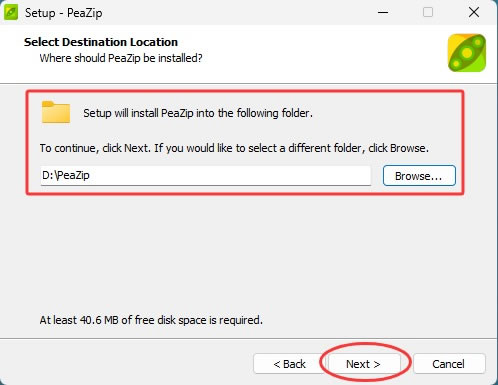This screenshot has height=385, width=498.
Task: Go back with the Back button
Action: [x=289, y=364]
